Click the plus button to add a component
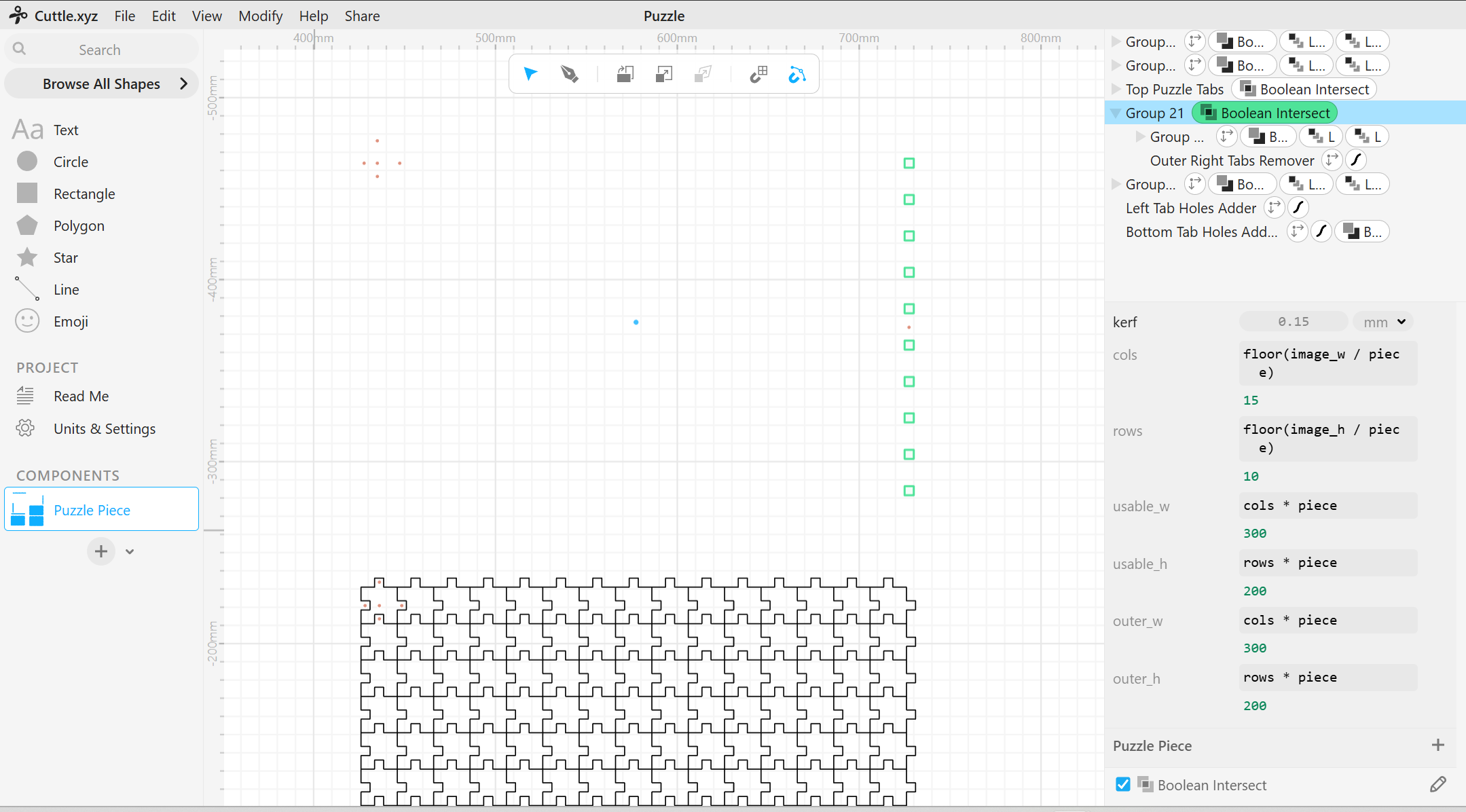Viewport: 1466px width, 812px height. (101, 551)
